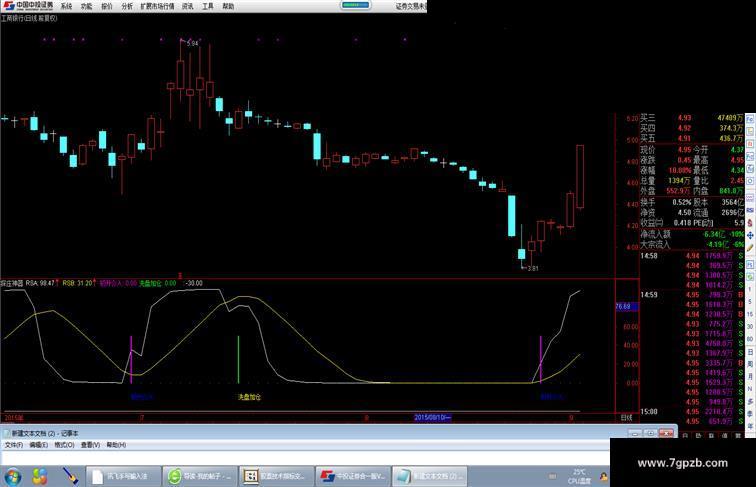756x487 pixels.
Task: Click the colorful pinned taskbar icon
Action: [x=40, y=476]
